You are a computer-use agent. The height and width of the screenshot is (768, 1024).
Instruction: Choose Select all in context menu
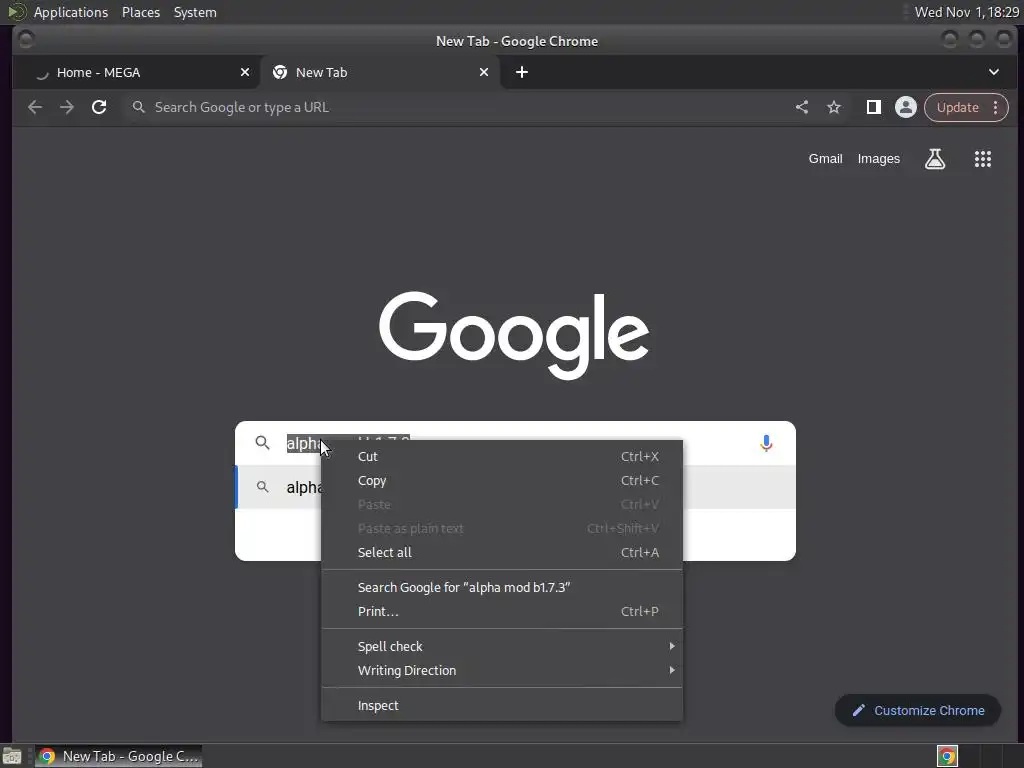[x=502, y=552]
